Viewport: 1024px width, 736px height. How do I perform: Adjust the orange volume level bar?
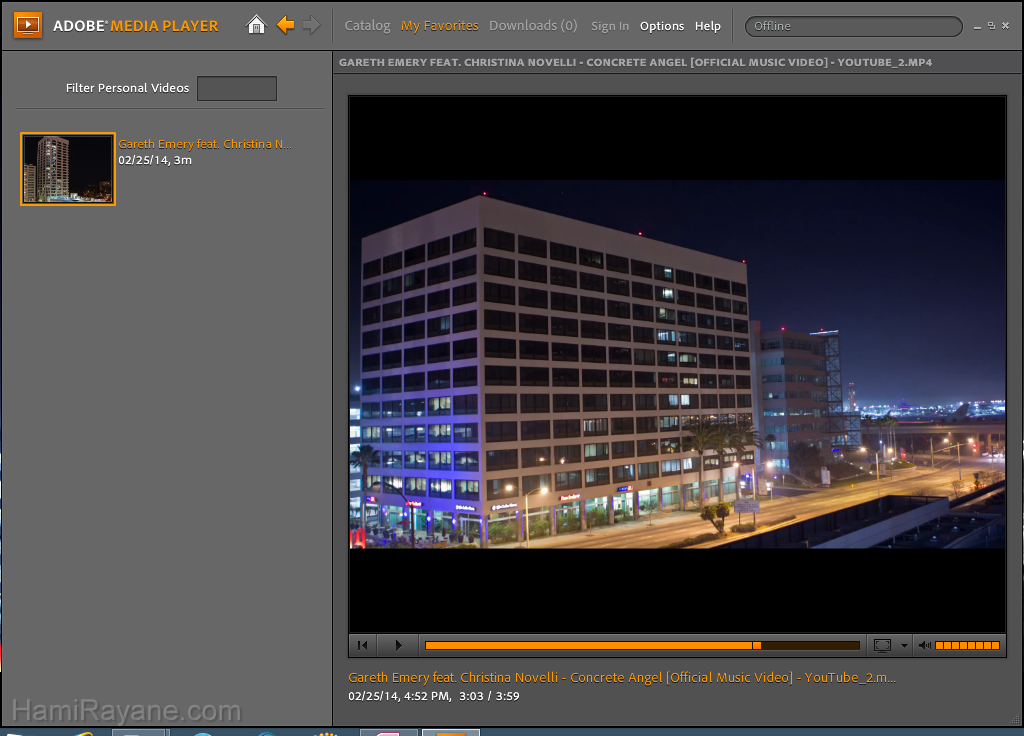[x=967, y=645]
